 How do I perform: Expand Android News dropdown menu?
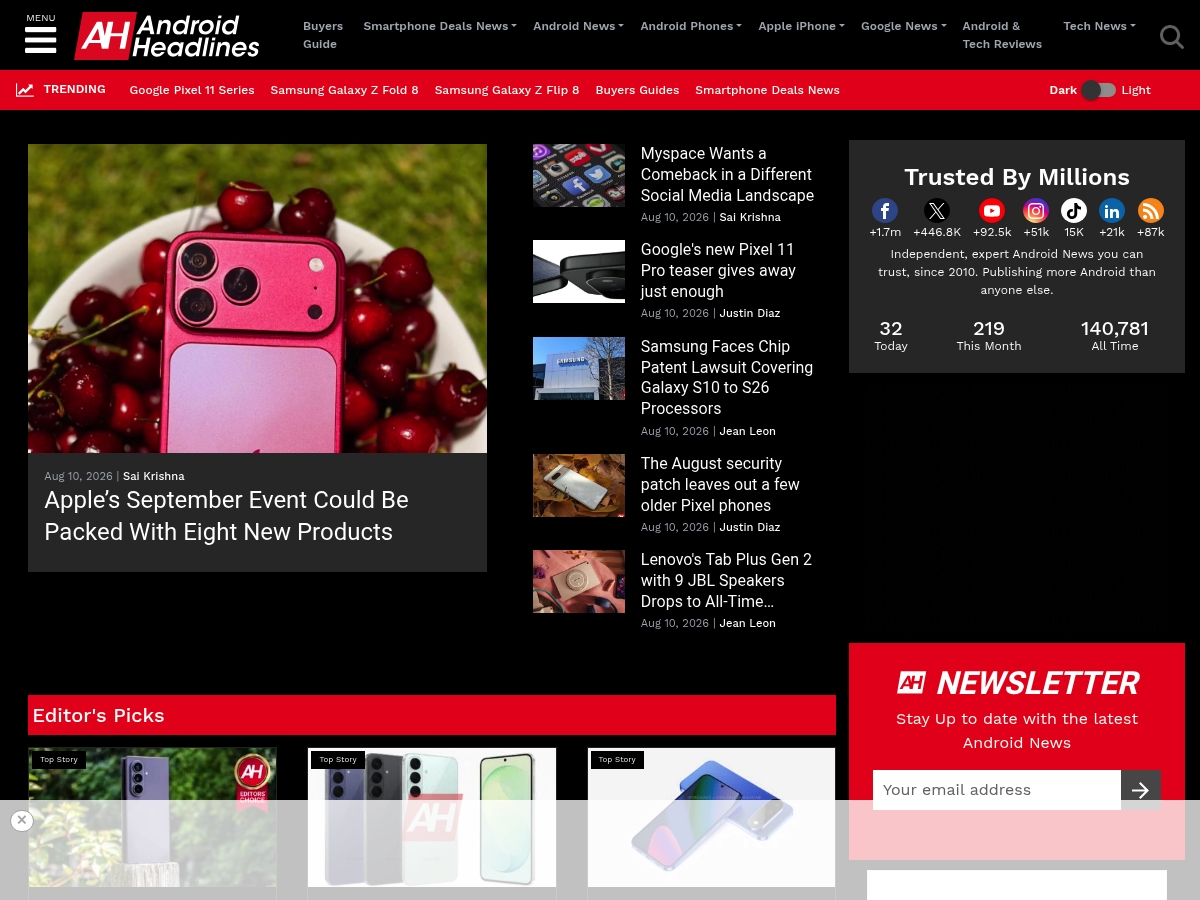[578, 26]
